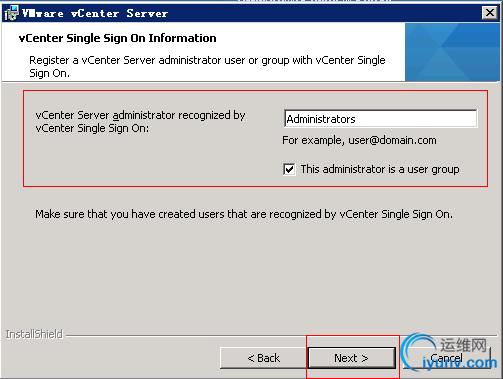Click the InstallShield label

click(34, 334)
